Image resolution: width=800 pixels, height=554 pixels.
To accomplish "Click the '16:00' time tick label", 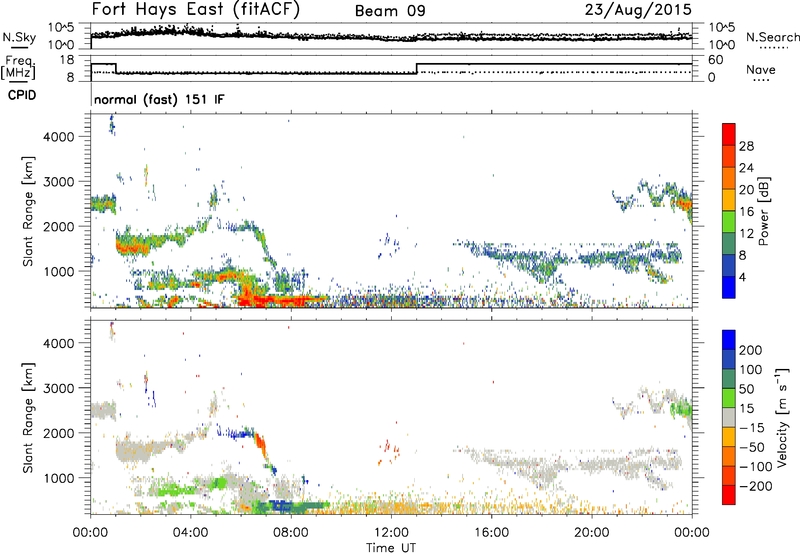I will (491, 533).
